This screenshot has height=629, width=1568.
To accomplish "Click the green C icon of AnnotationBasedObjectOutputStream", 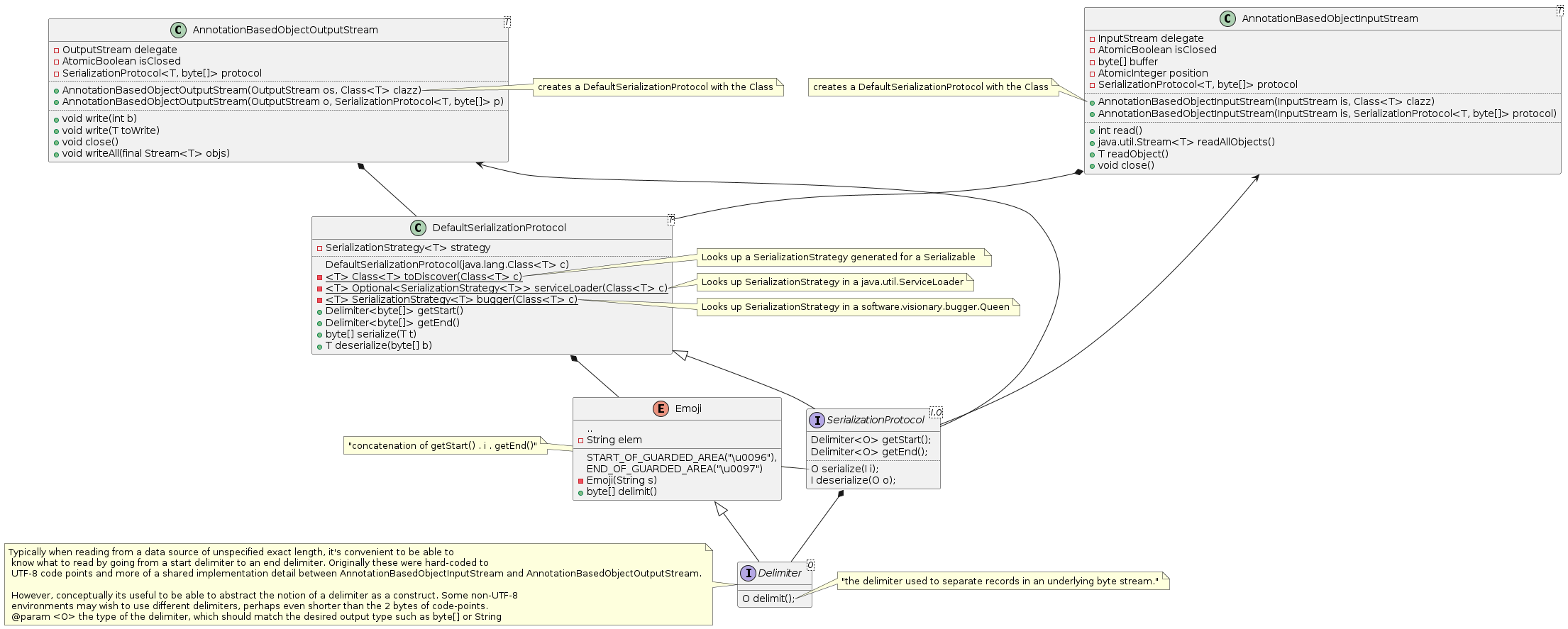I will (178, 30).
